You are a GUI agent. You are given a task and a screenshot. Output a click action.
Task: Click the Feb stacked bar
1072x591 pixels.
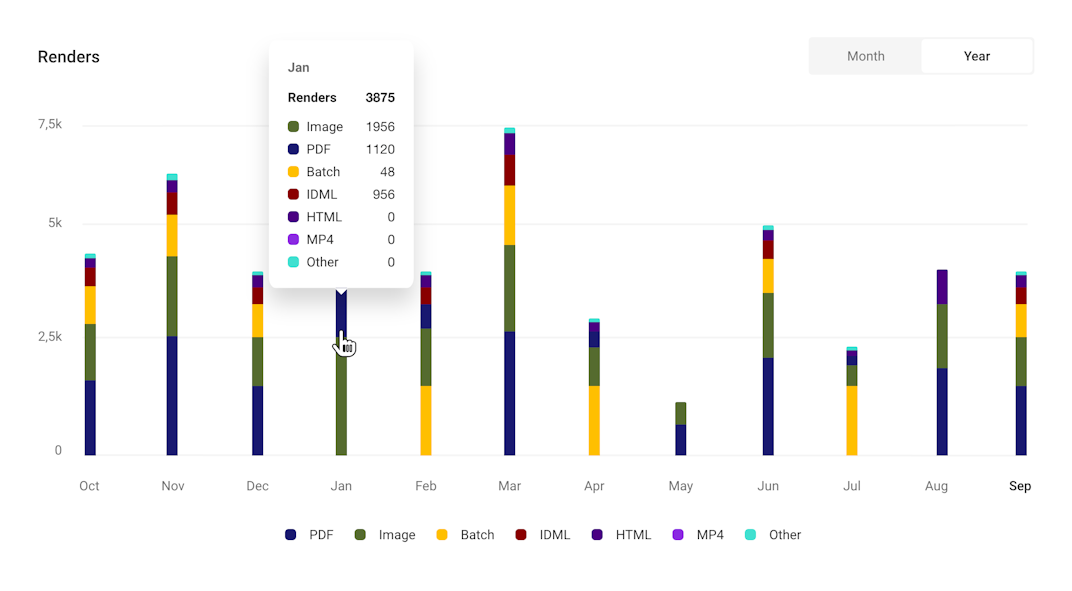point(426,363)
